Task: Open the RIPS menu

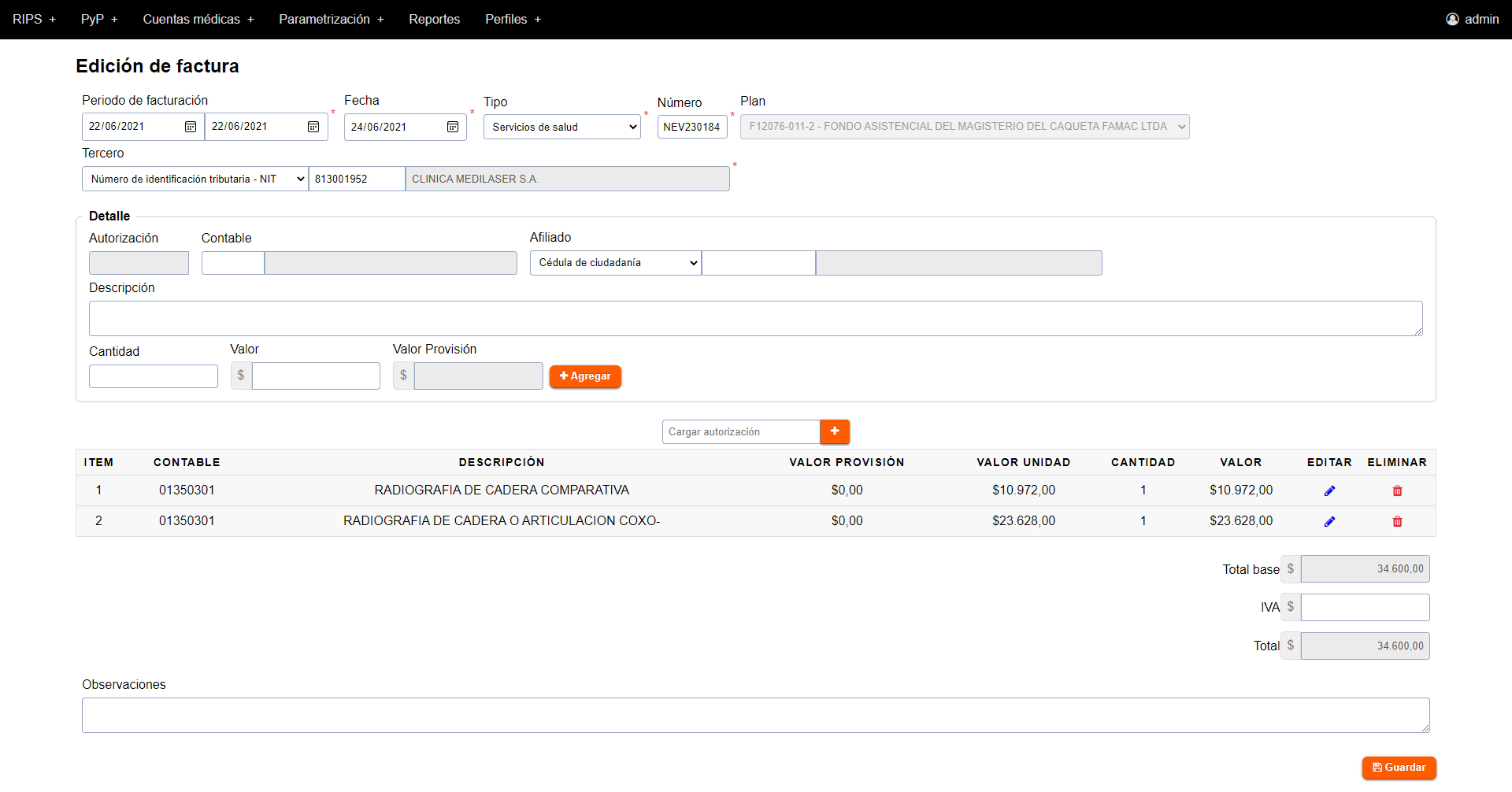Action: [x=34, y=19]
